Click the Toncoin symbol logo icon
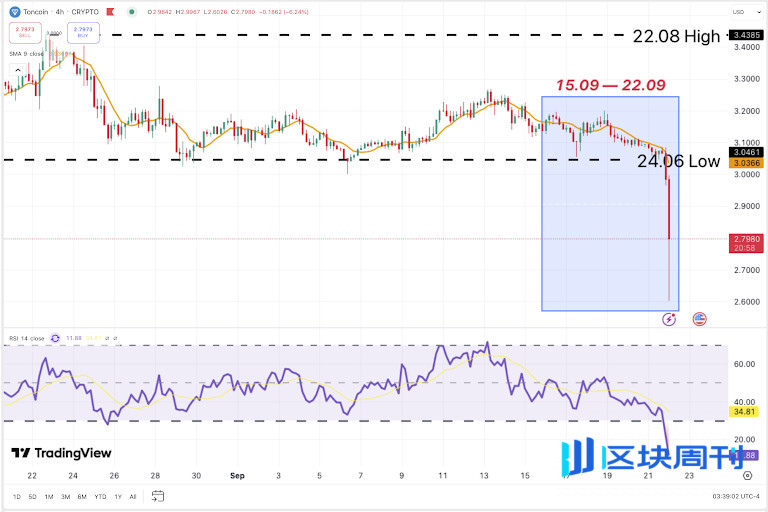This screenshot has height=512, width=768. tap(15, 12)
